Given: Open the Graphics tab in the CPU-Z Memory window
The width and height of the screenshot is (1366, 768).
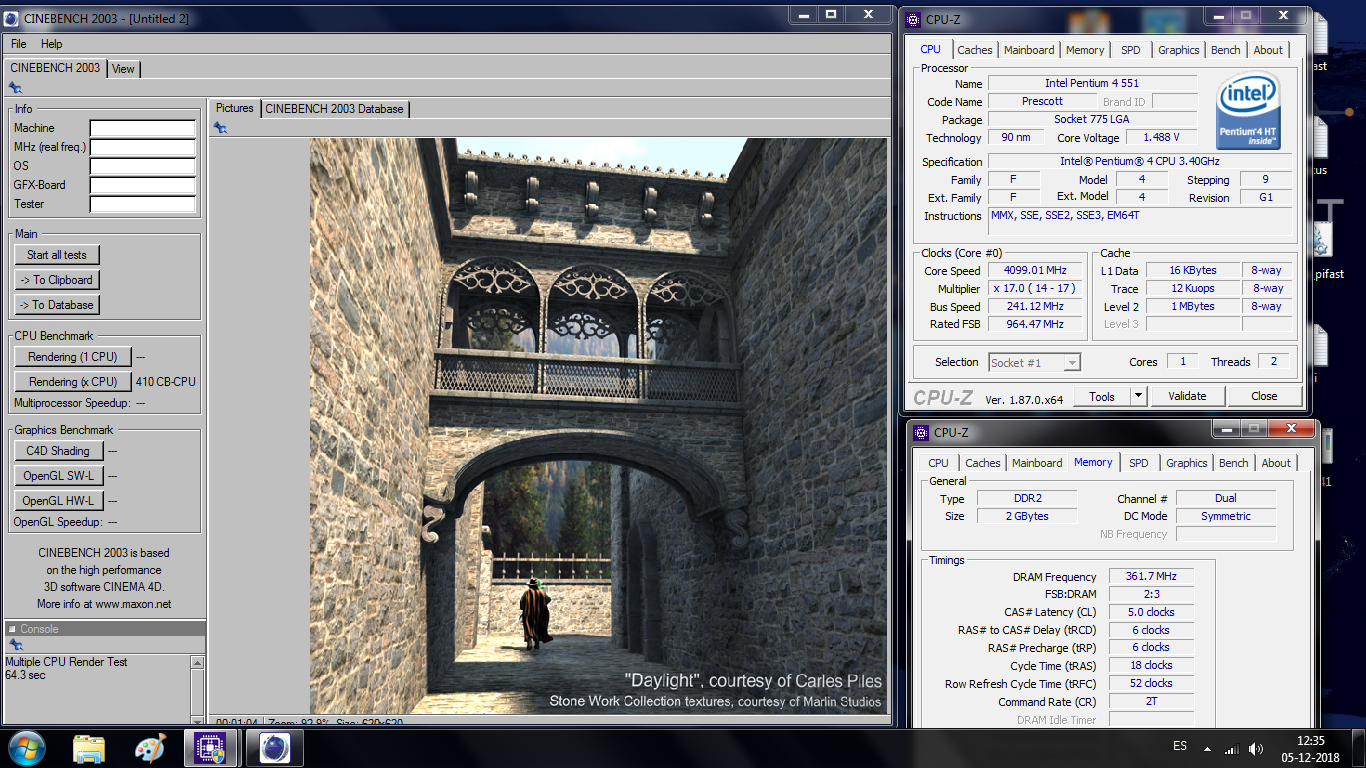Looking at the screenshot, I should click(x=1187, y=463).
